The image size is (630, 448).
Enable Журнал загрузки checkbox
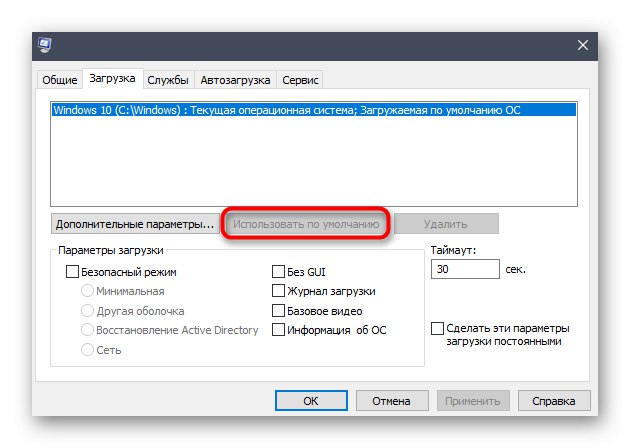pos(278,290)
